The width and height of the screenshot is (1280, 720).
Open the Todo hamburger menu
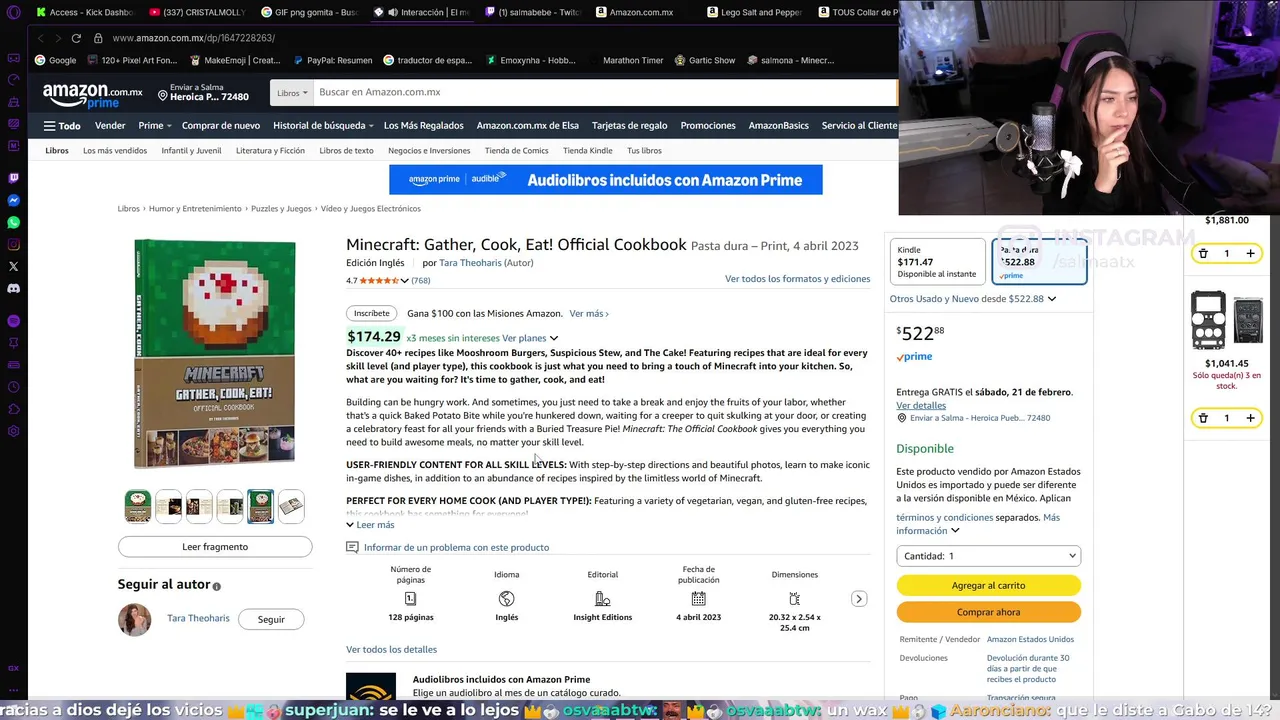click(62, 126)
